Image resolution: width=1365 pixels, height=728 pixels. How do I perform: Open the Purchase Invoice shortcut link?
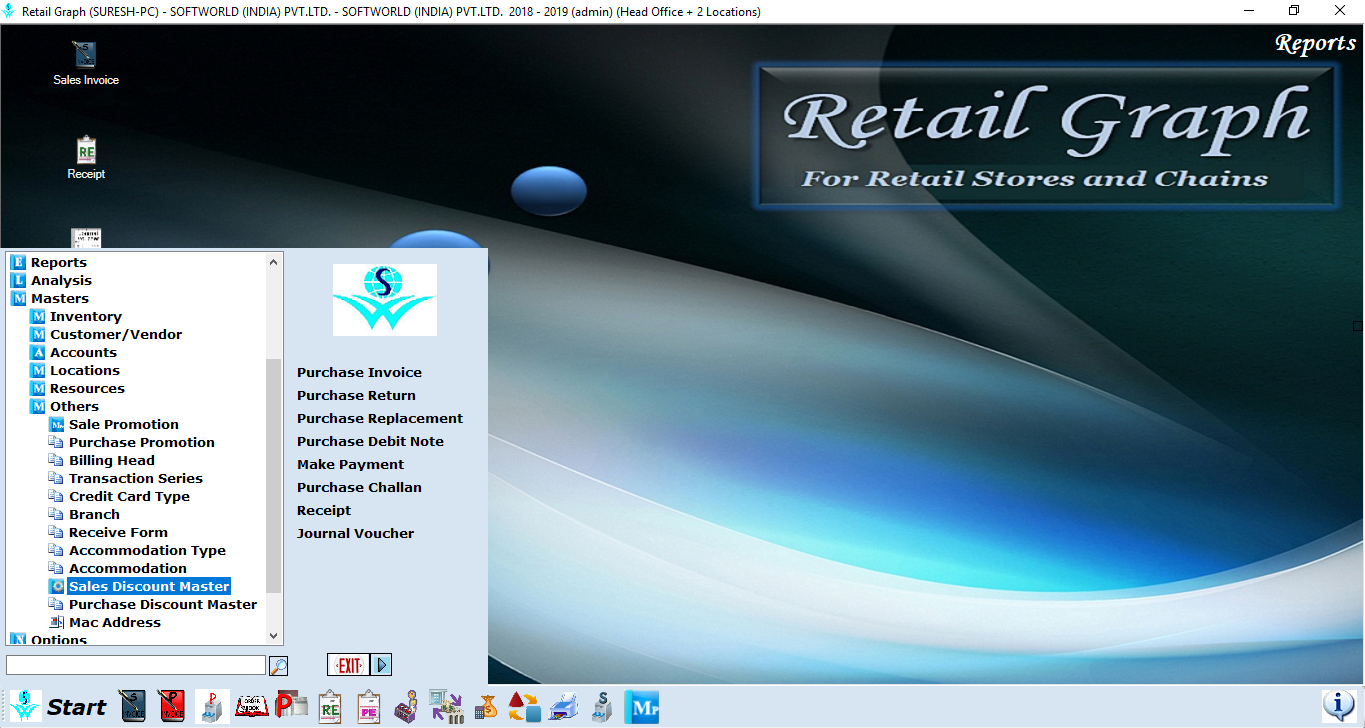[359, 372]
